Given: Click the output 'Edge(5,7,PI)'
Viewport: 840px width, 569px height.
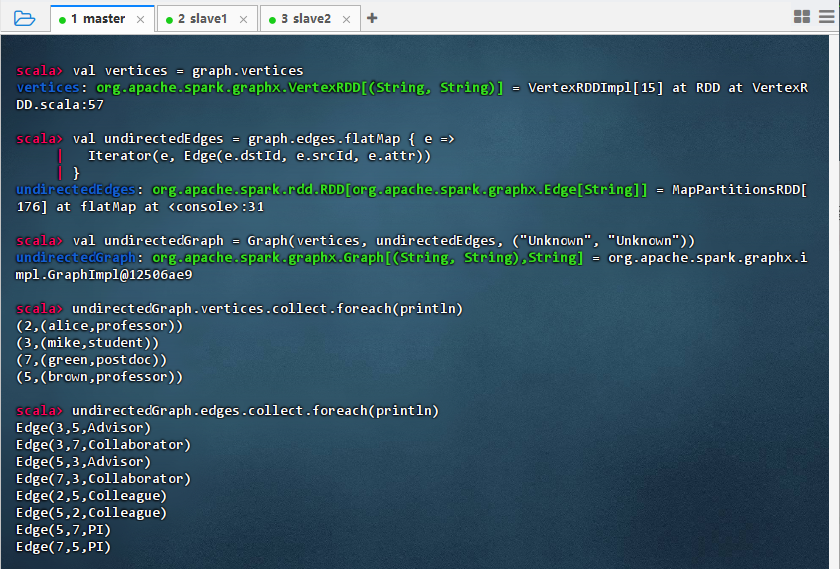Looking at the screenshot, I should click(64, 530).
